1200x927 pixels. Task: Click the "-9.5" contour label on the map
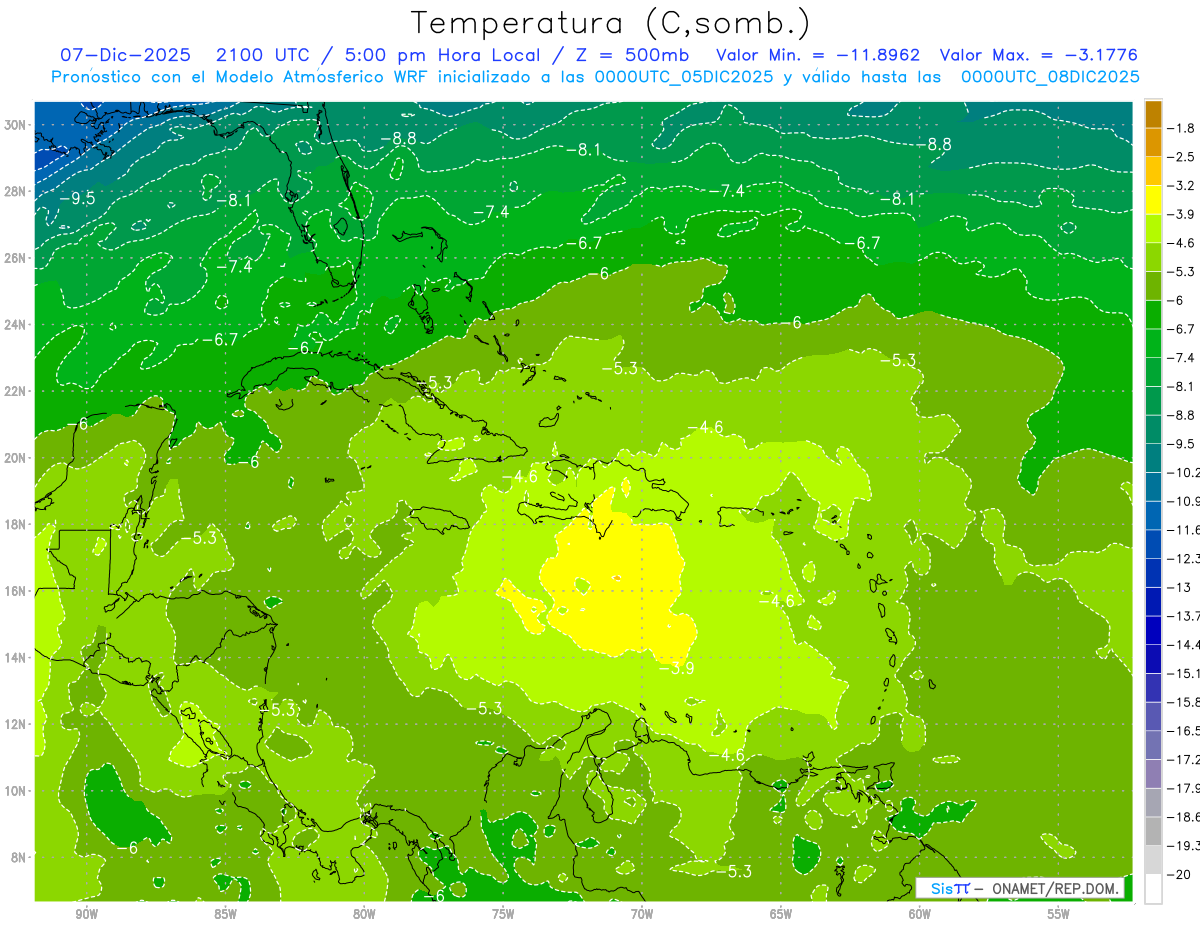pyautogui.click(x=77, y=198)
